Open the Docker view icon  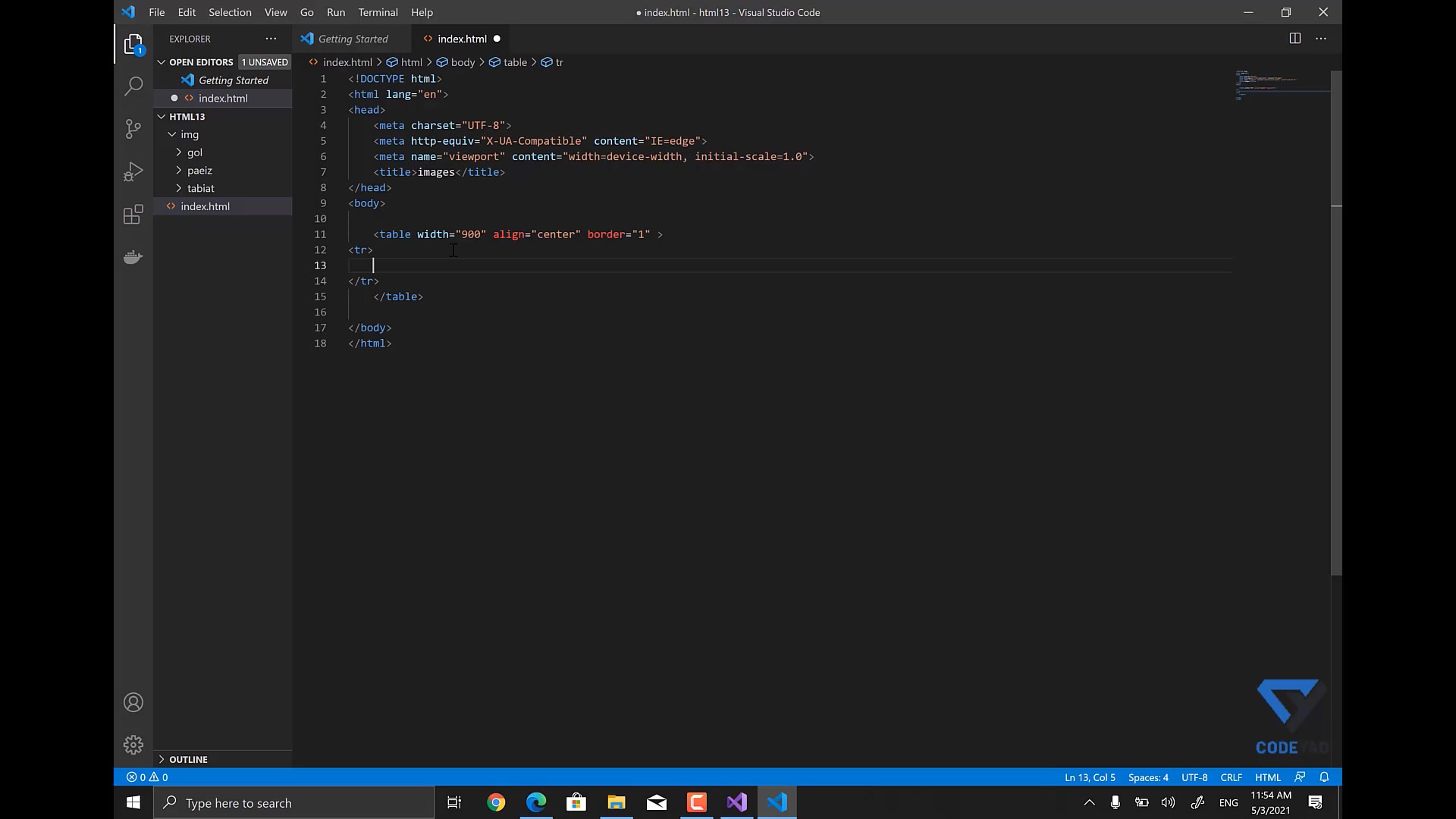133,257
